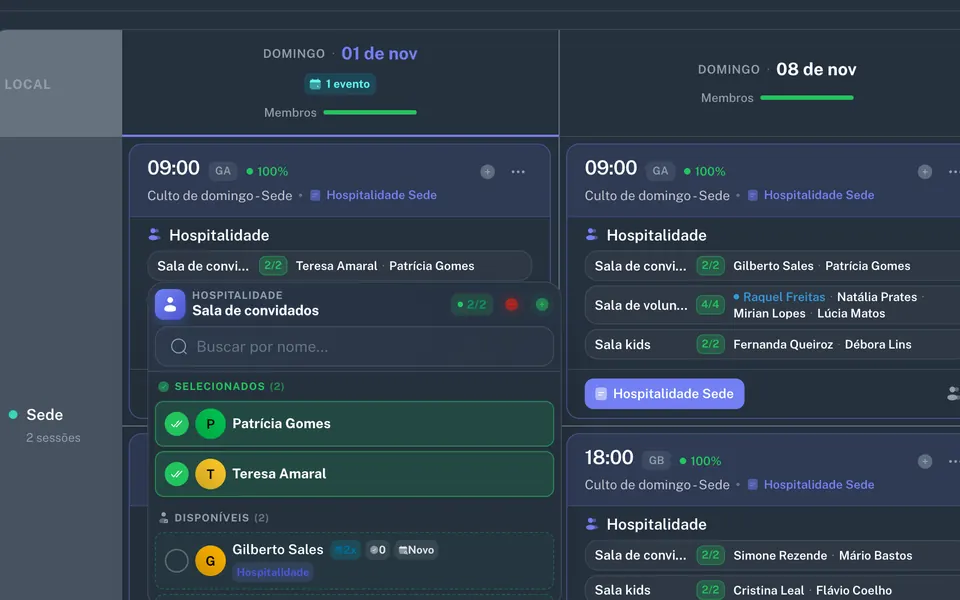Click the Novo badge on Gilberto Sales
Screen dimensions: 960x600
pyautogui.click(x=416, y=550)
